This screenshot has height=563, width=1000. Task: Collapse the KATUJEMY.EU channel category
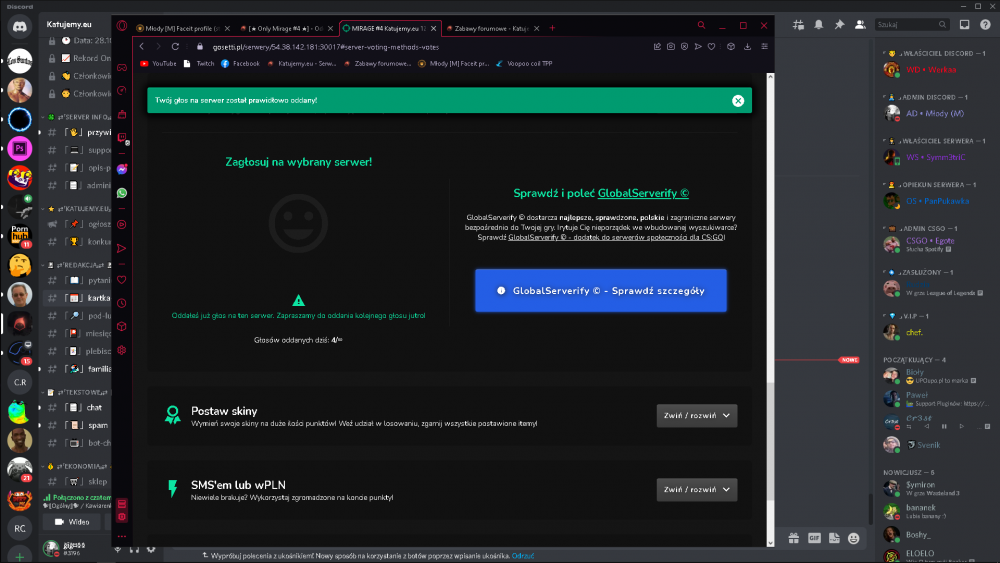(77, 208)
